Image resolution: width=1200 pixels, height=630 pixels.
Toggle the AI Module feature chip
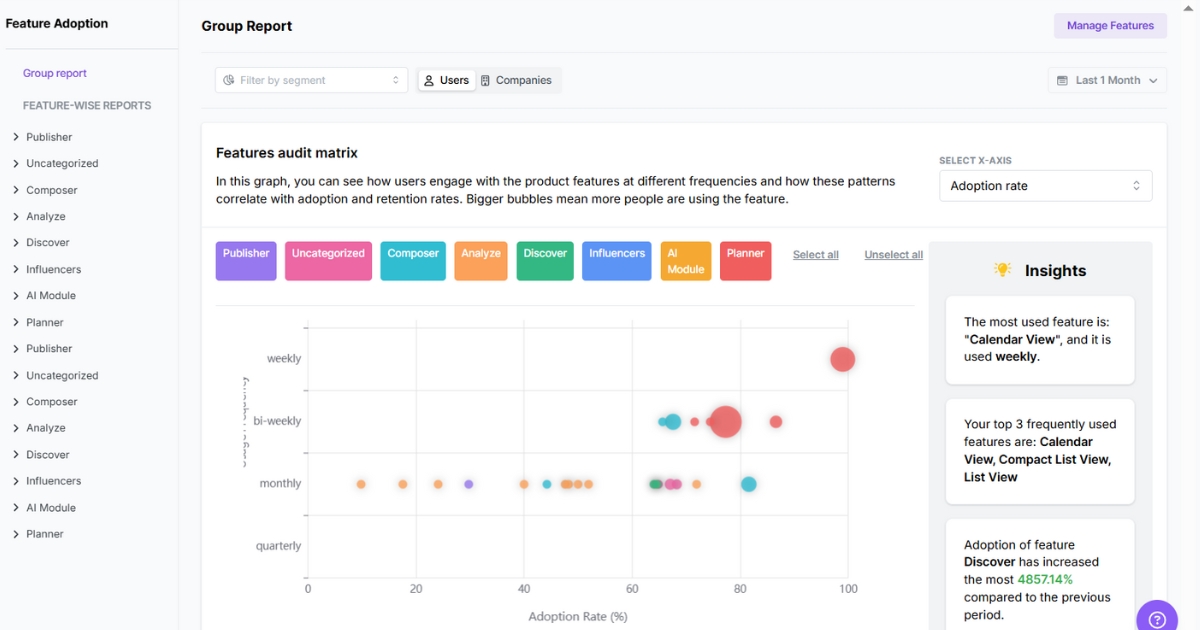click(685, 261)
